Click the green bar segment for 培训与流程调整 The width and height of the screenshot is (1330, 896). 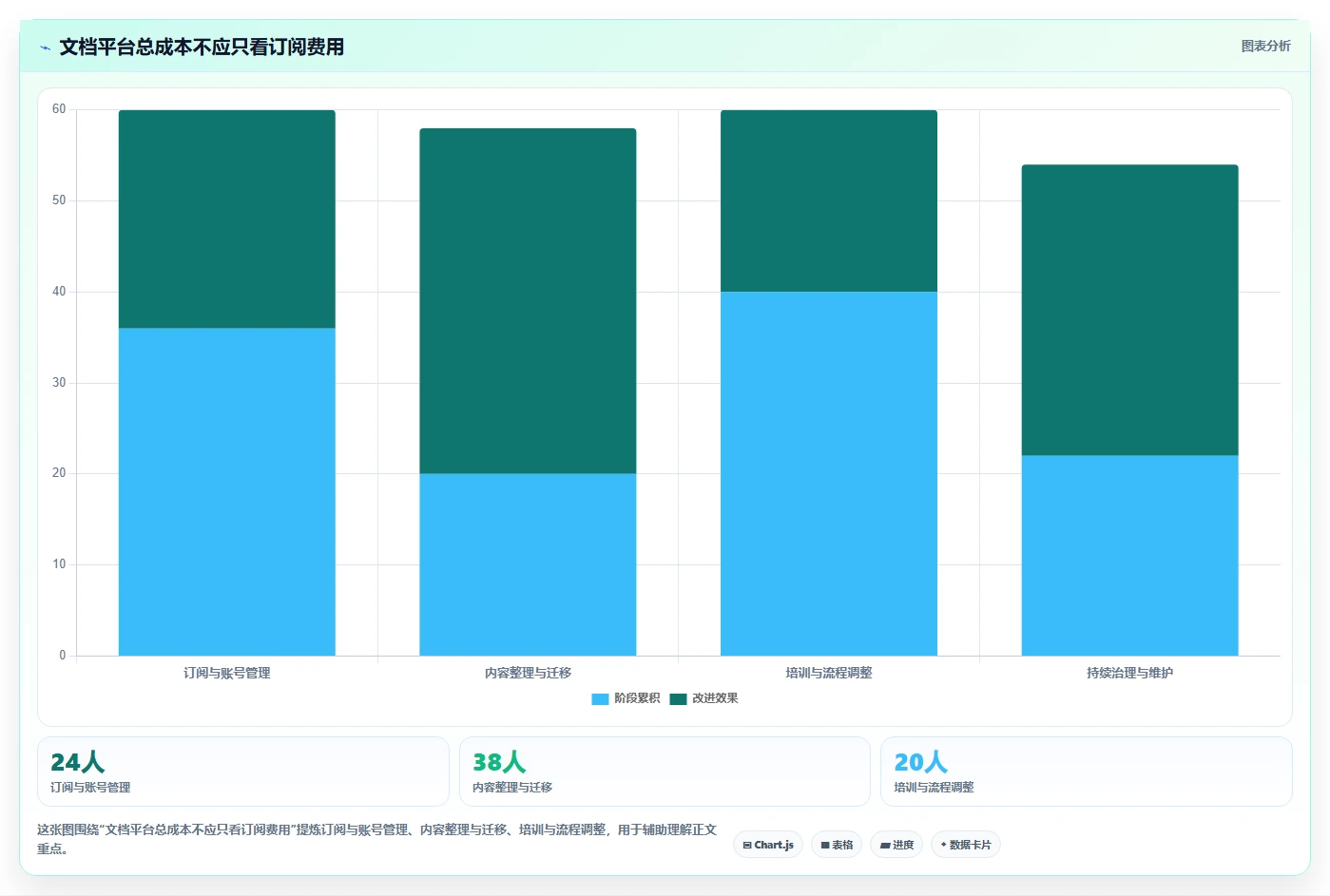coord(829,201)
